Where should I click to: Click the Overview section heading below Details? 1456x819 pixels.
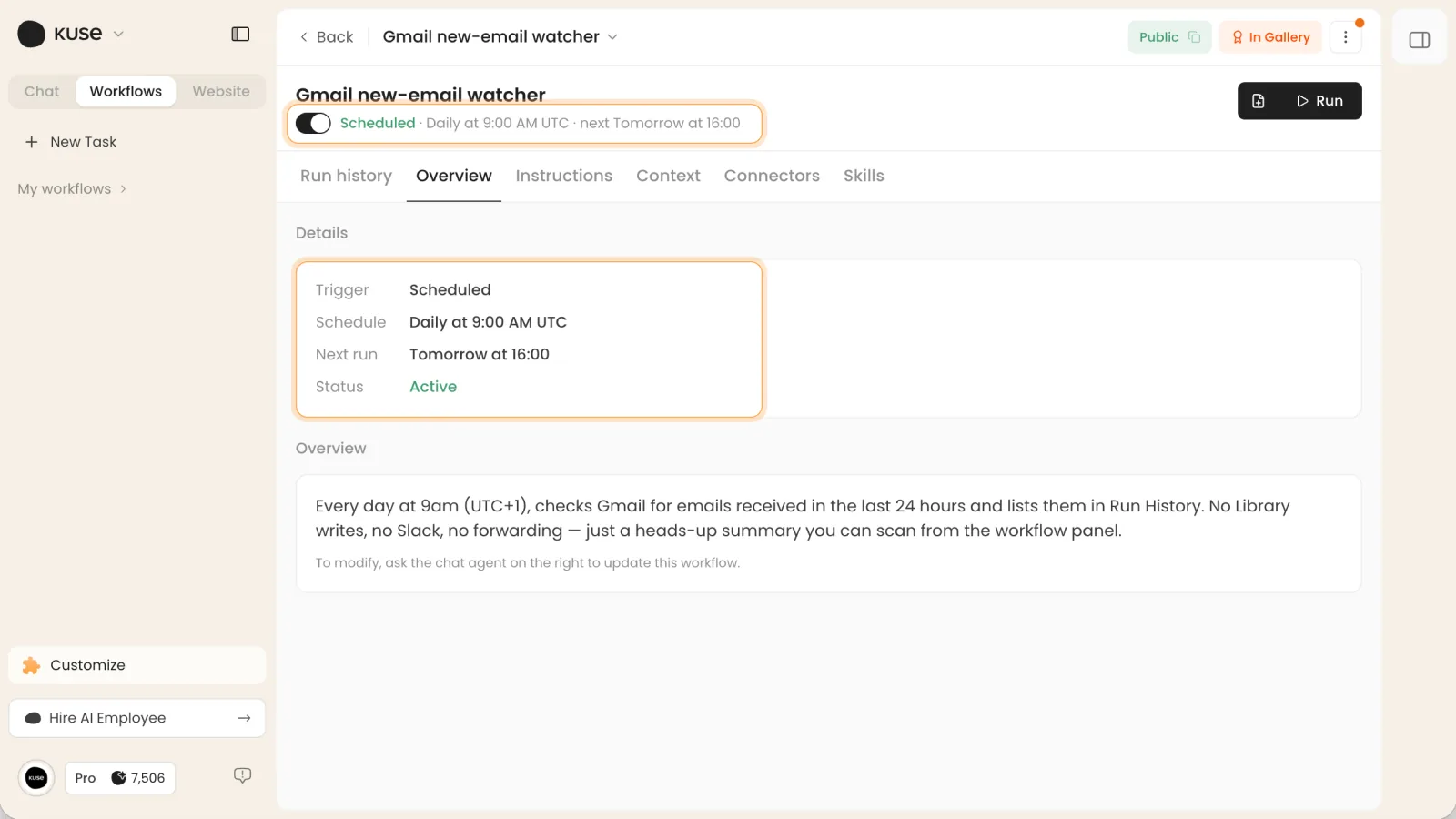pos(330,449)
